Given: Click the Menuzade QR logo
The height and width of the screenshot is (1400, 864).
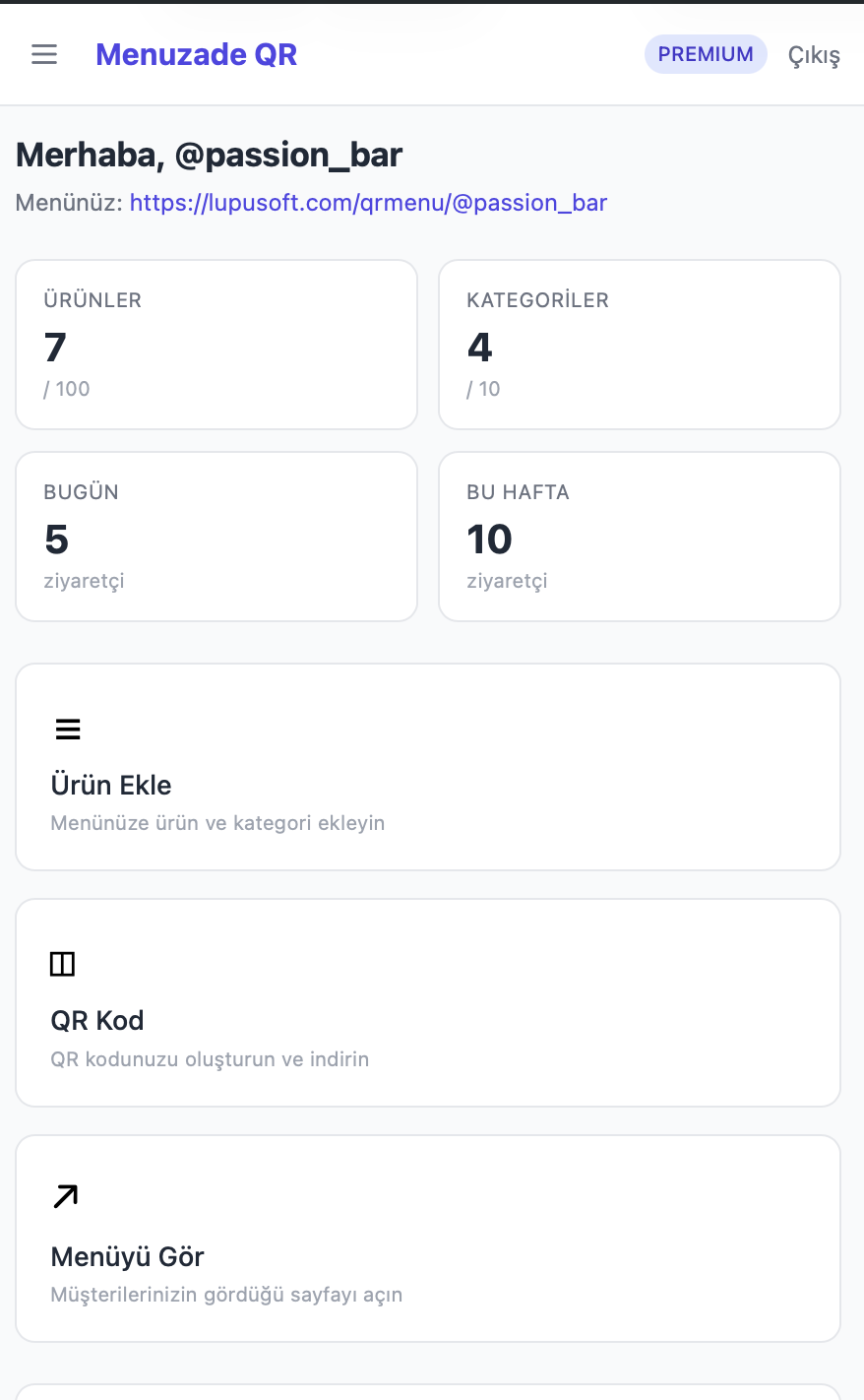Looking at the screenshot, I should click(196, 54).
